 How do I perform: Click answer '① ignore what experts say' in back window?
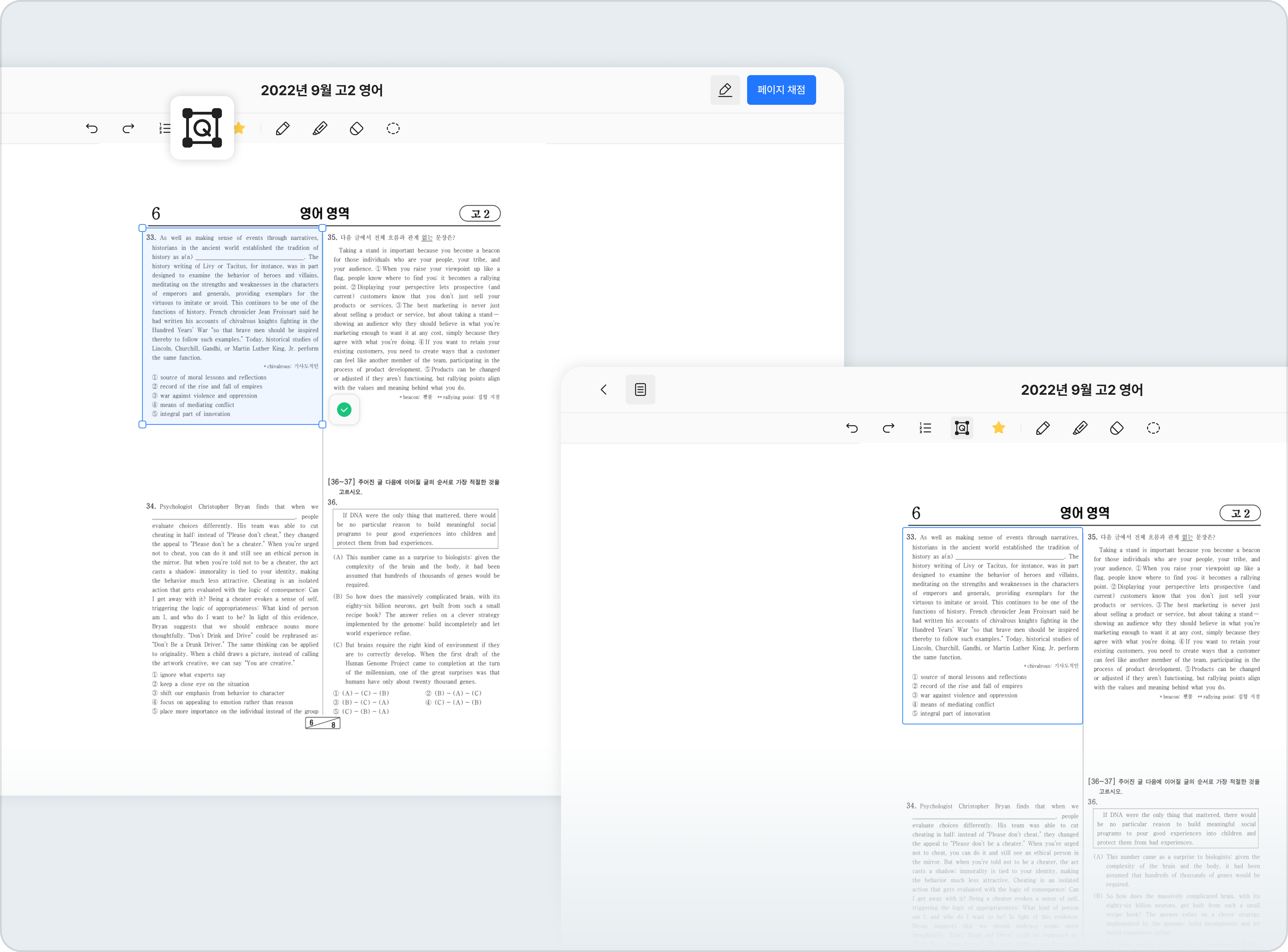[189, 675]
